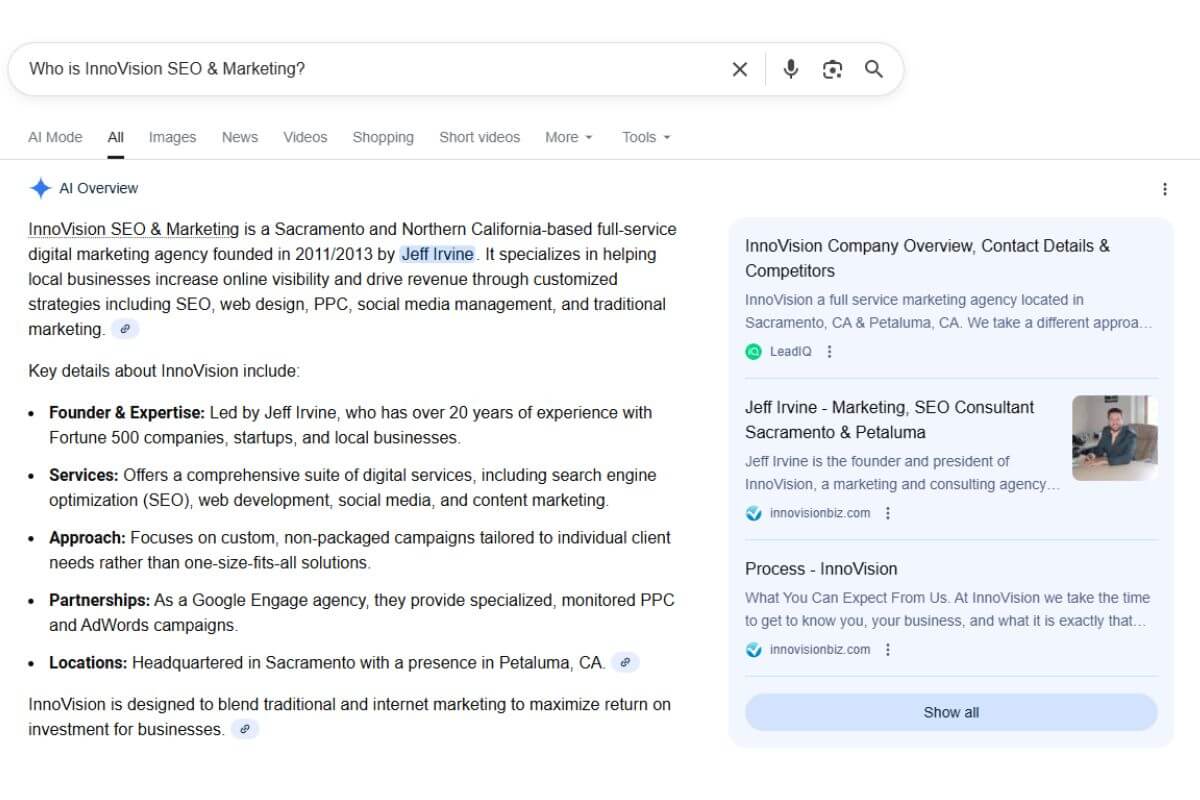Click innovisionbiz.com favicon under Process result
The image size is (1200, 800).
pos(754,649)
